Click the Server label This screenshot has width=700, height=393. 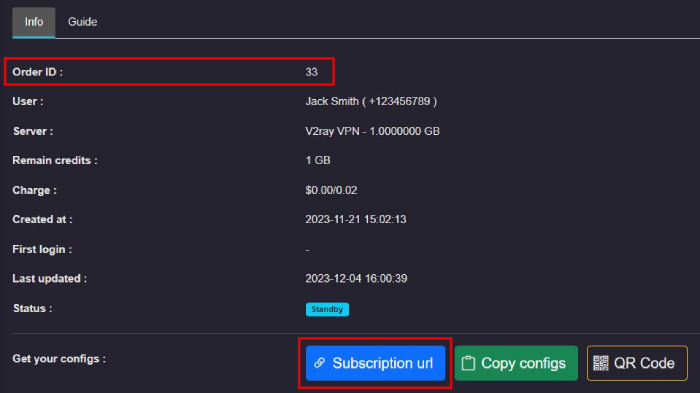tap(33, 131)
